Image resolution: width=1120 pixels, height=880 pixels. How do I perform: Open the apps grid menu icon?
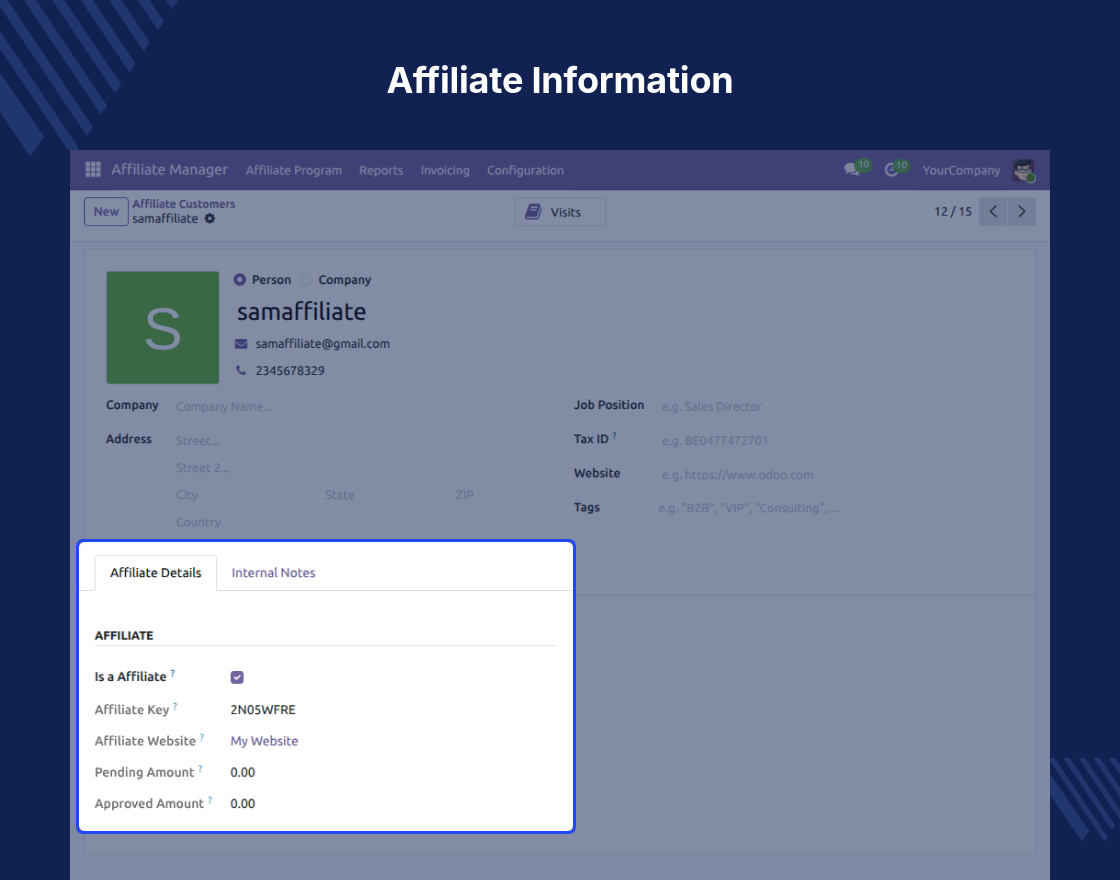pos(93,169)
